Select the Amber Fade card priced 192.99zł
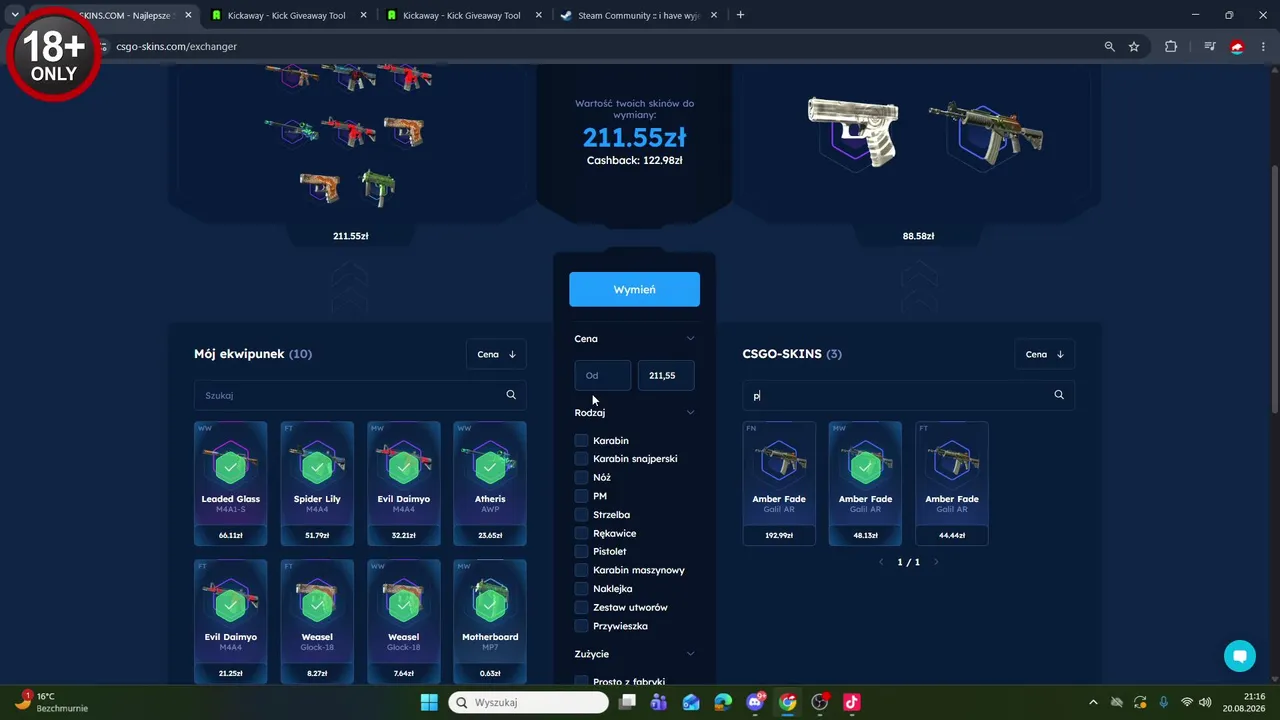Viewport: 1280px width, 720px height. [x=779, y=484]
